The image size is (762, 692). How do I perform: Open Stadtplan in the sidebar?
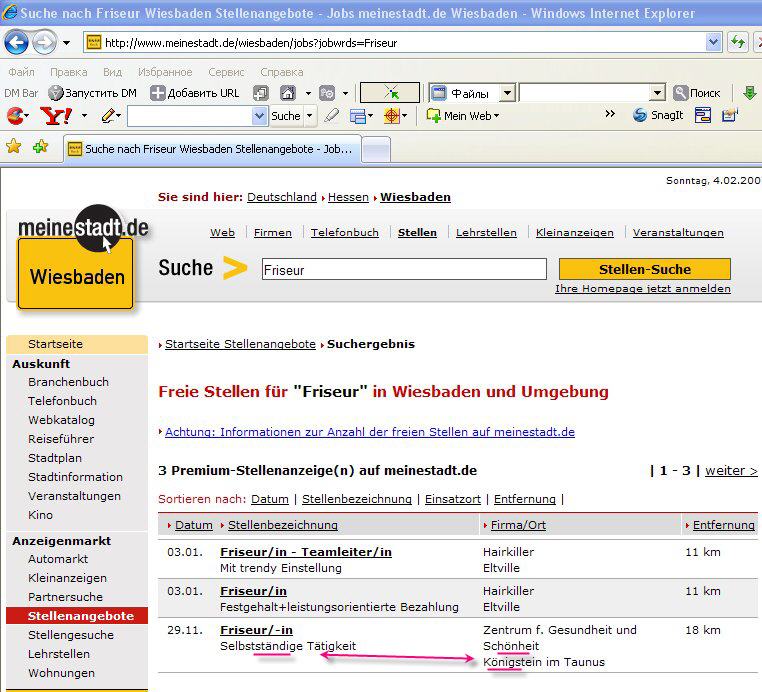54,458
